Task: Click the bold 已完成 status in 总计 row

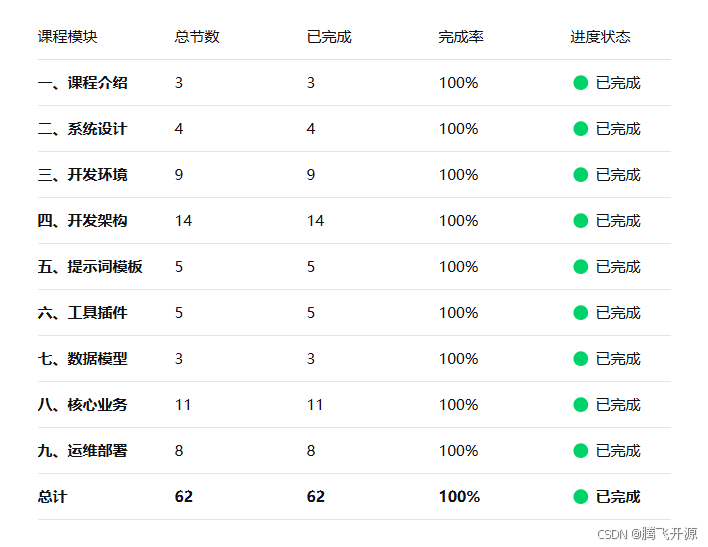Action: point(618,496)
